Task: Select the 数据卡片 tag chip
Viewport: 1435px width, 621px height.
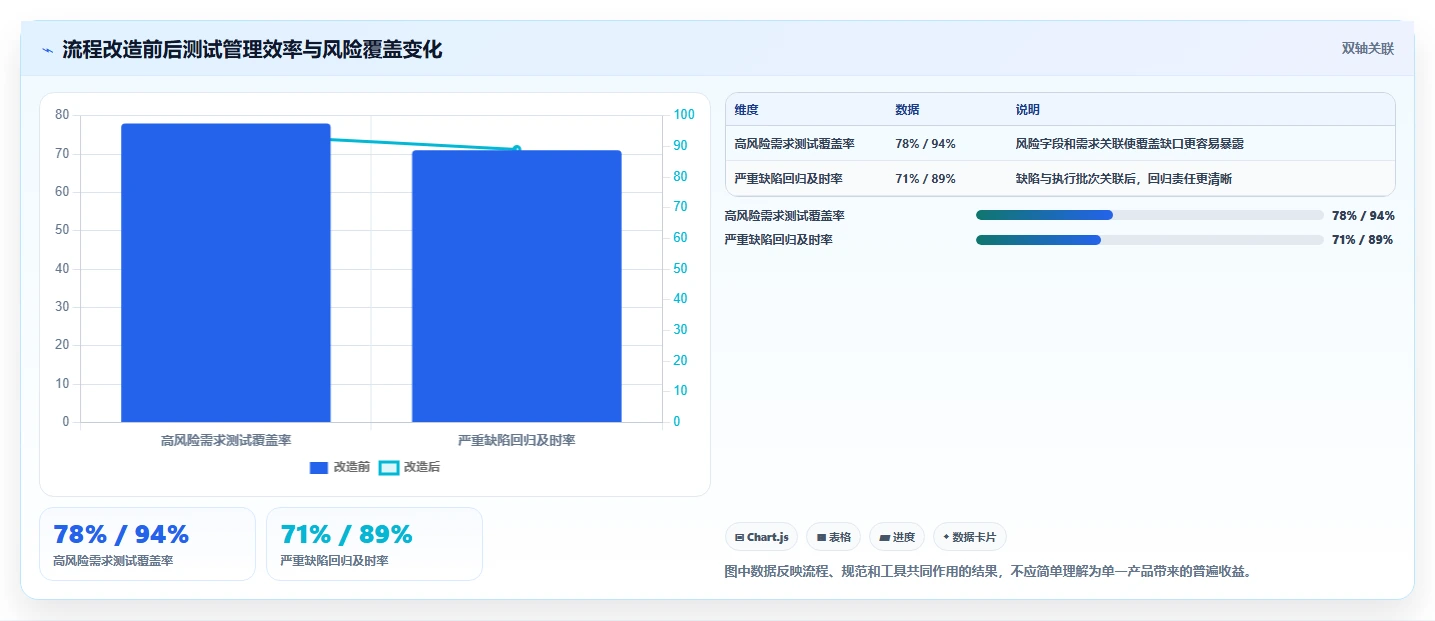Action: pos(970,537)
